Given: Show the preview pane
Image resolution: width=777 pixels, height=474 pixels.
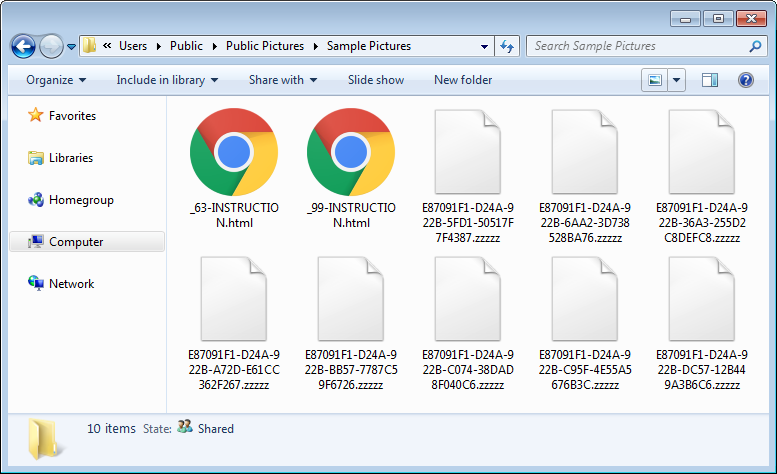Looking at the screenshot, I should click(710, 80).
